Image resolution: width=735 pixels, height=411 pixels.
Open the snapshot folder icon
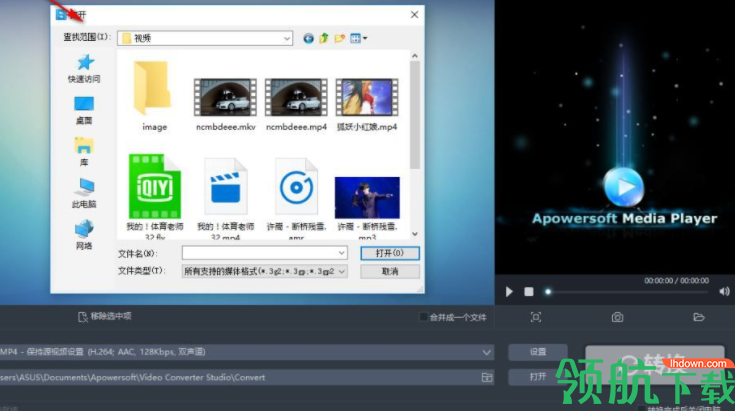[699, 317]
